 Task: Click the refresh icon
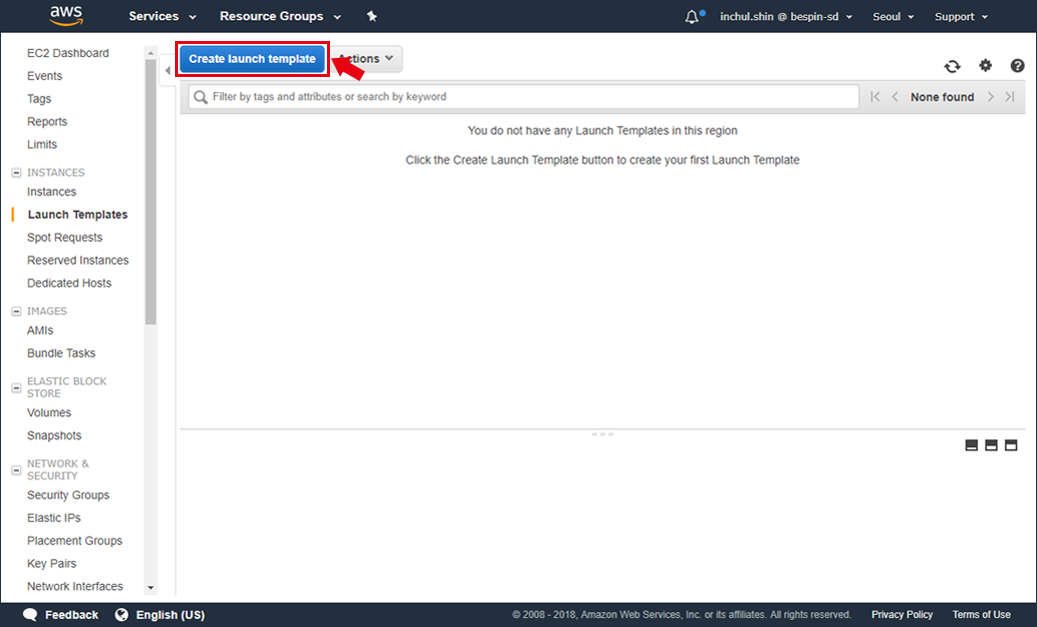[x=952, y=66]
